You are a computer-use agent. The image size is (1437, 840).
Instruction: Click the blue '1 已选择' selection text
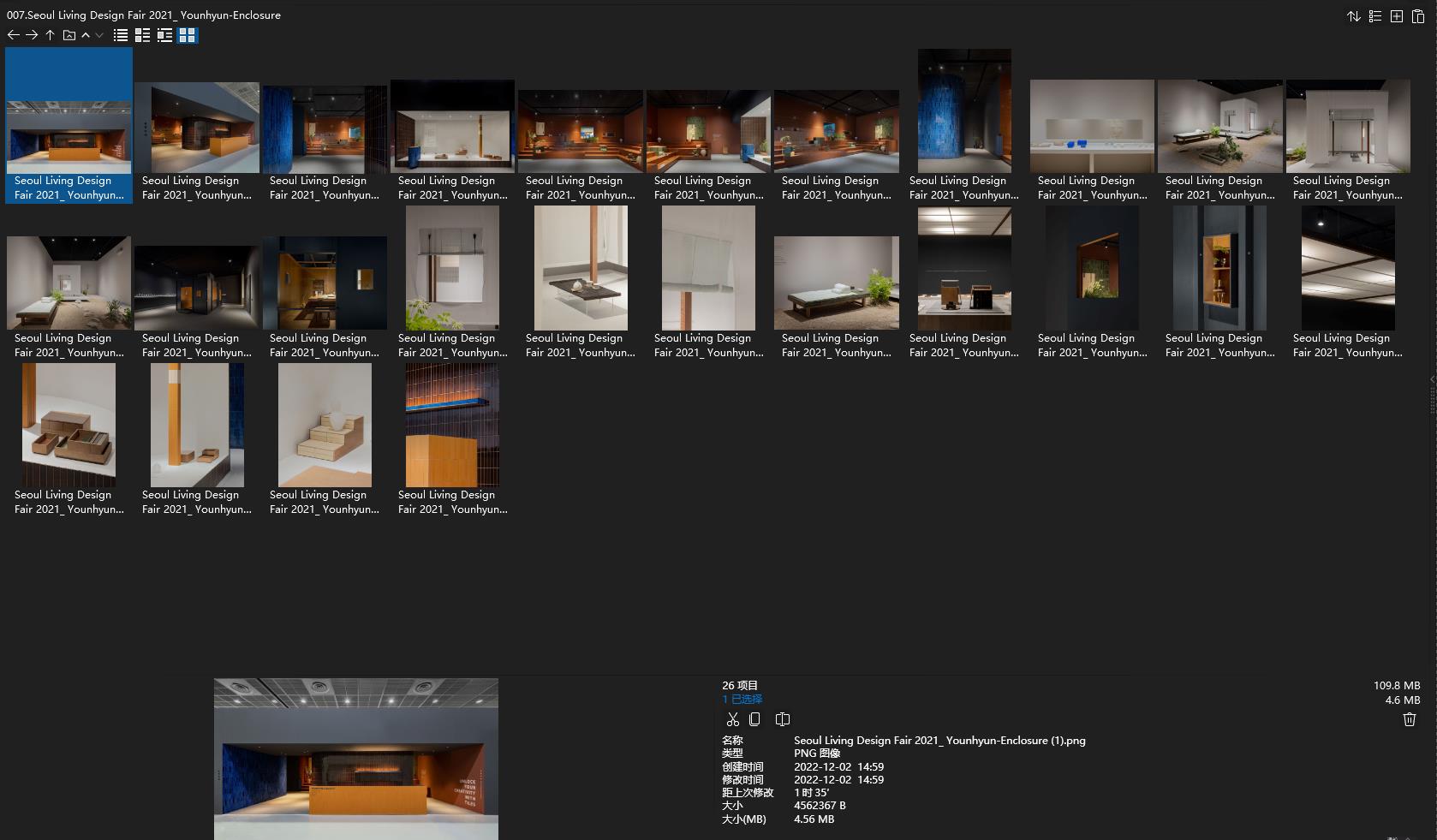coord(742,700)
